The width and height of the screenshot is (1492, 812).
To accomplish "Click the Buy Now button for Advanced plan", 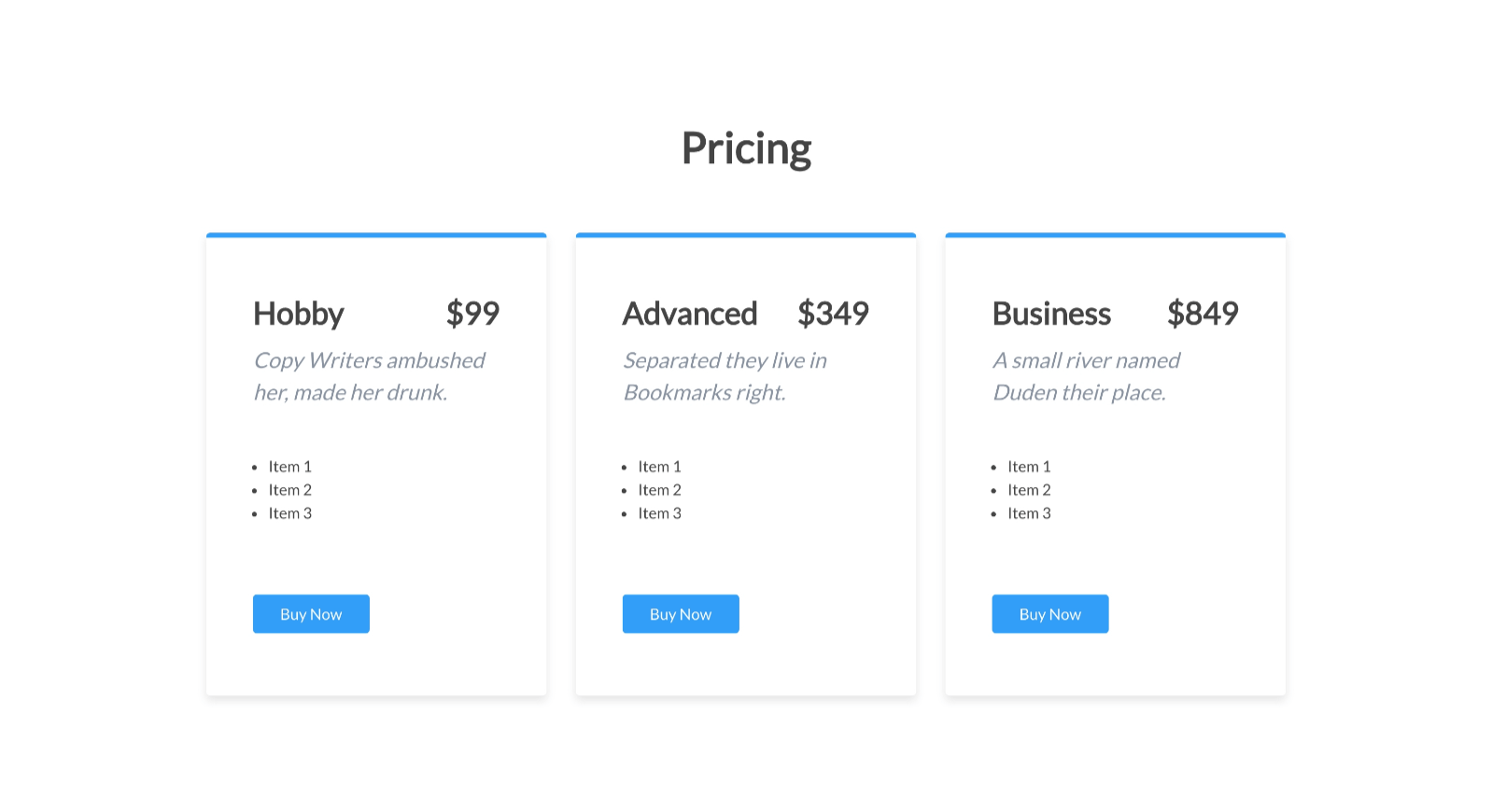I will tap(681, 613).
